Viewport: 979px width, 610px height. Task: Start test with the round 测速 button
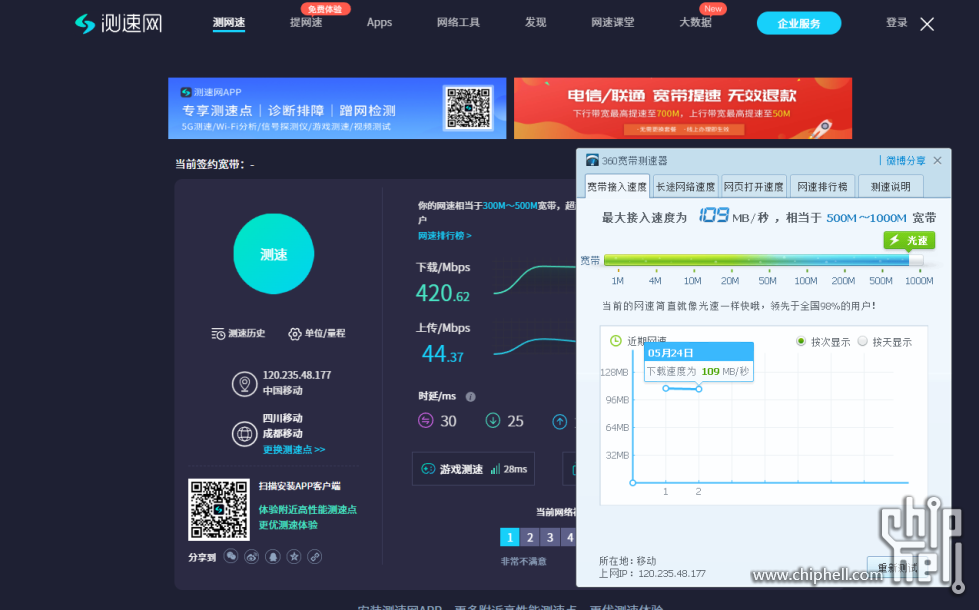(x=273, y=254)
